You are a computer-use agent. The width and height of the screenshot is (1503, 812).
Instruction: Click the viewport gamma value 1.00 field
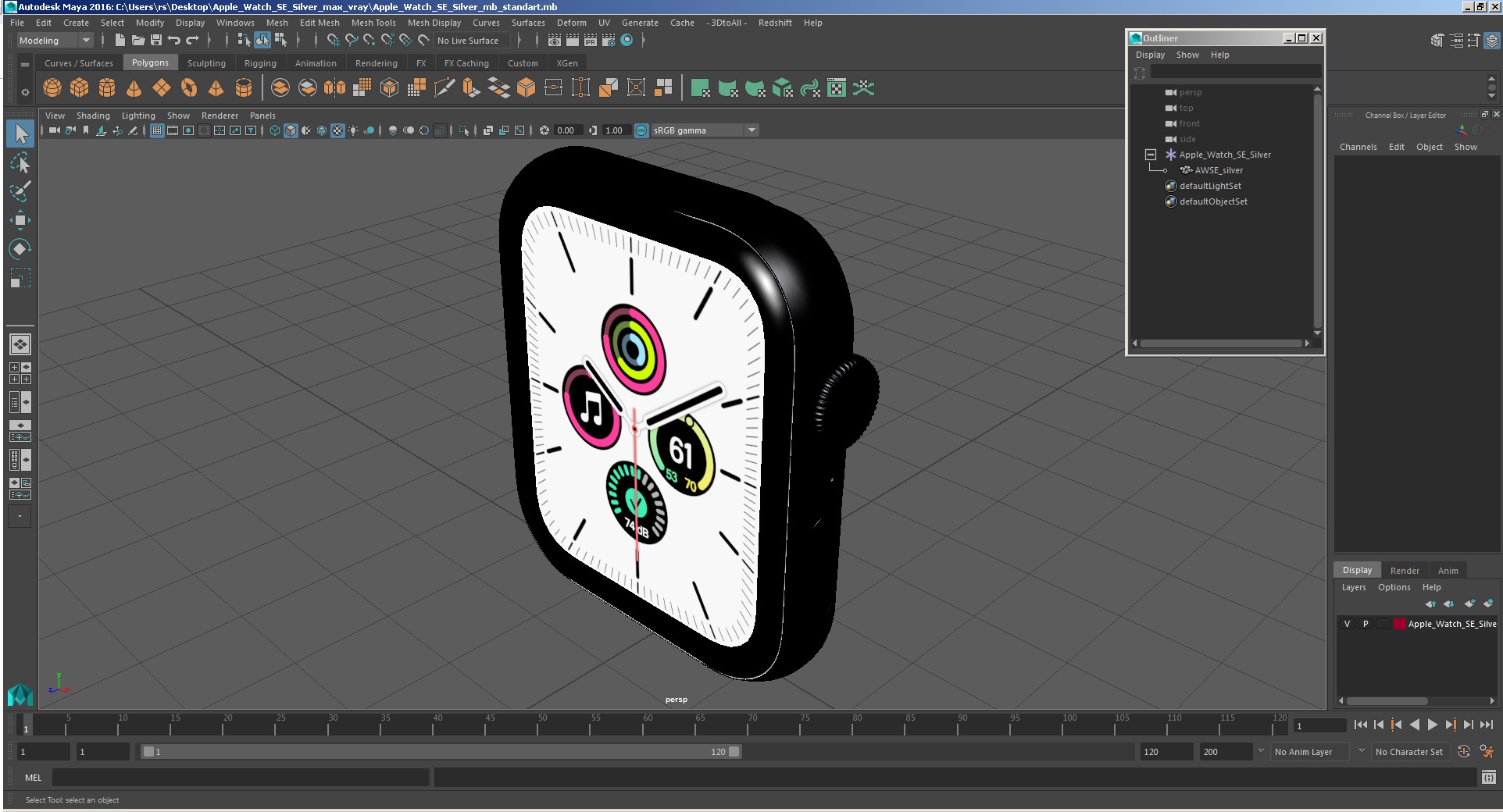click(x=616, y=130)
